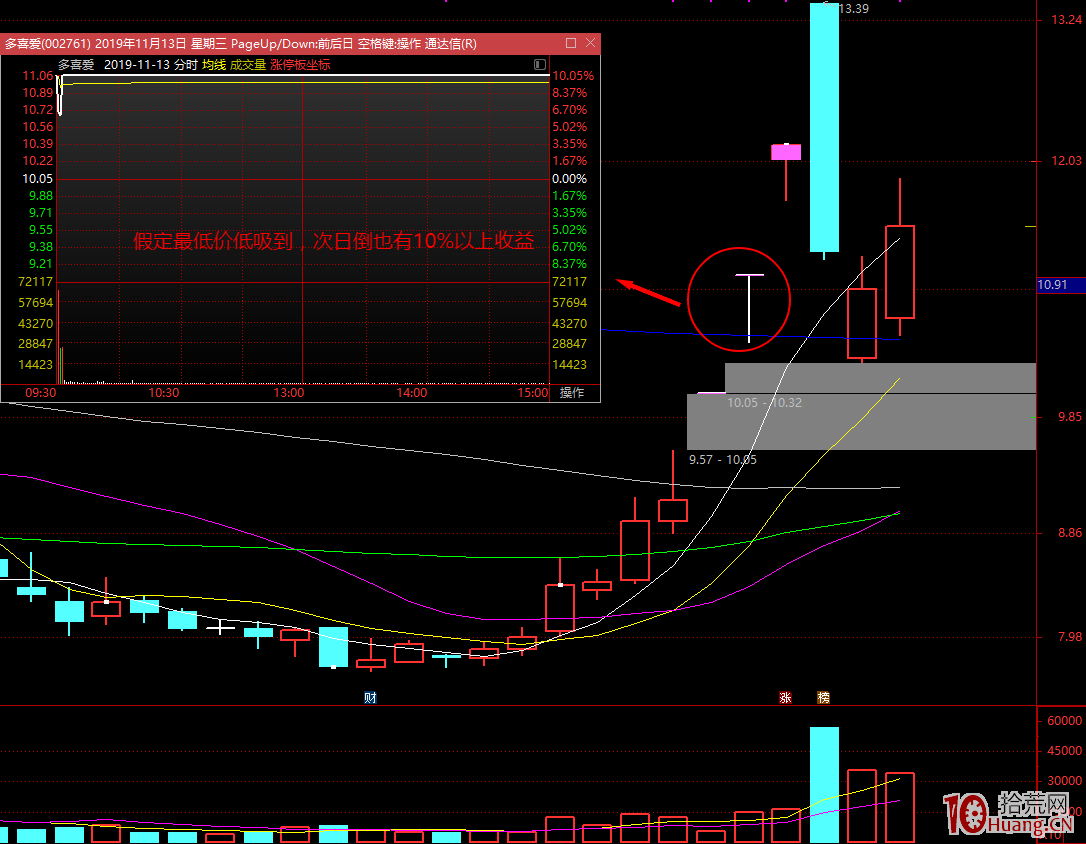Screen dimensions: 1086x844
Task: Click the 8.86 price axis value
Action: click(1069, 532)
